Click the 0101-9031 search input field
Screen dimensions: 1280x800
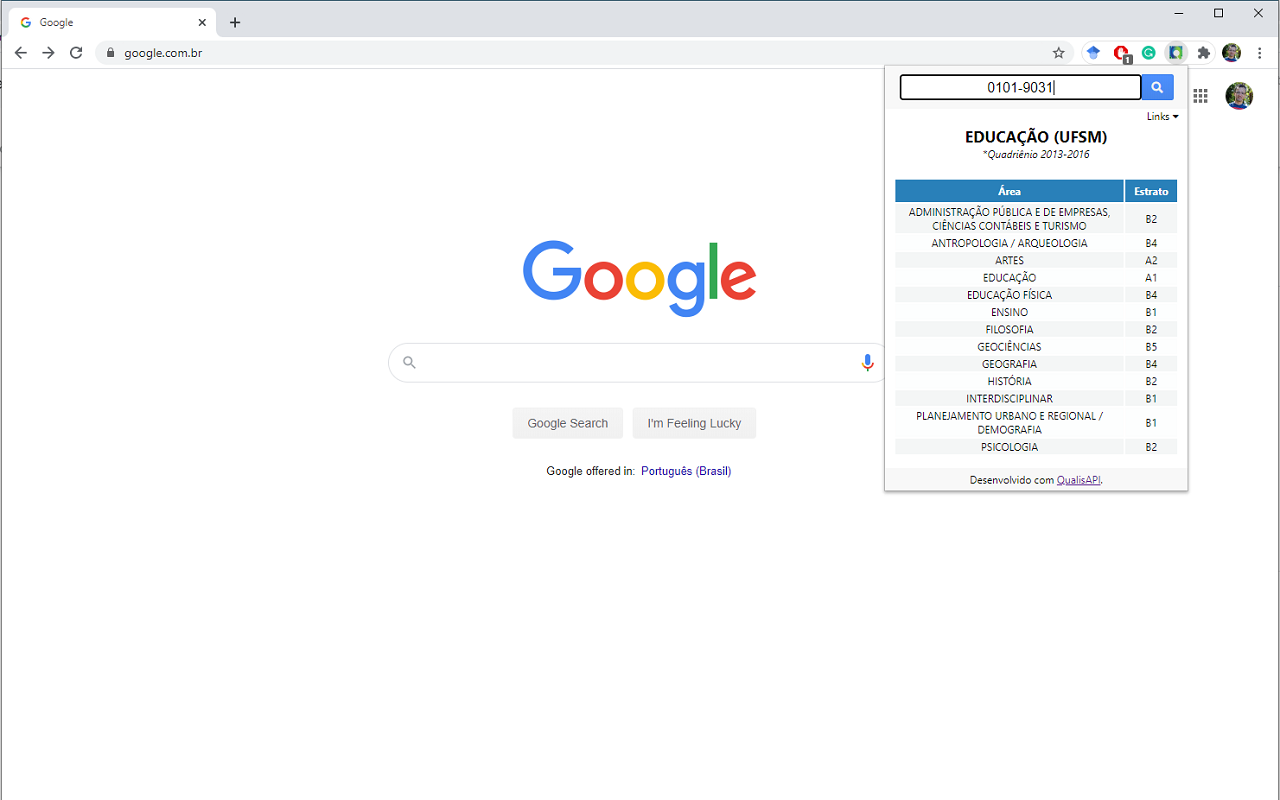(1019, 87)
